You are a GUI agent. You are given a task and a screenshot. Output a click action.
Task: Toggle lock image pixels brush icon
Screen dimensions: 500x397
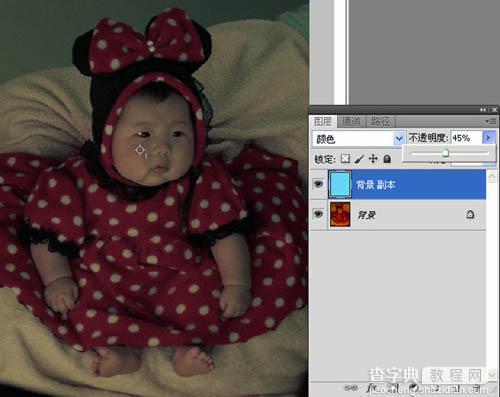[x=359, y=159]
